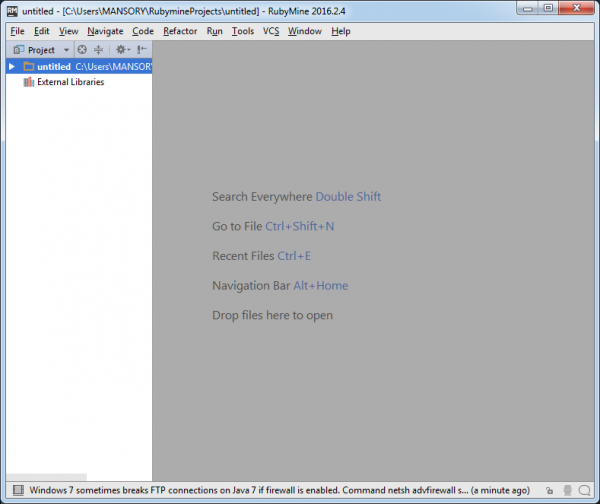Click the Search Everywhere Double Shift hint
The height and width of the screenshot is (504, 600).
[x=297, y=197]
